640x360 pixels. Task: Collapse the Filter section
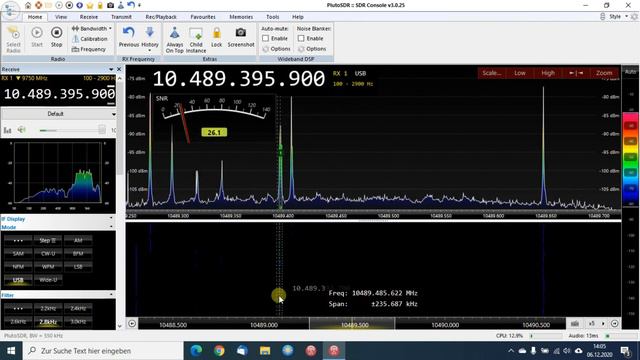[111, 294]
